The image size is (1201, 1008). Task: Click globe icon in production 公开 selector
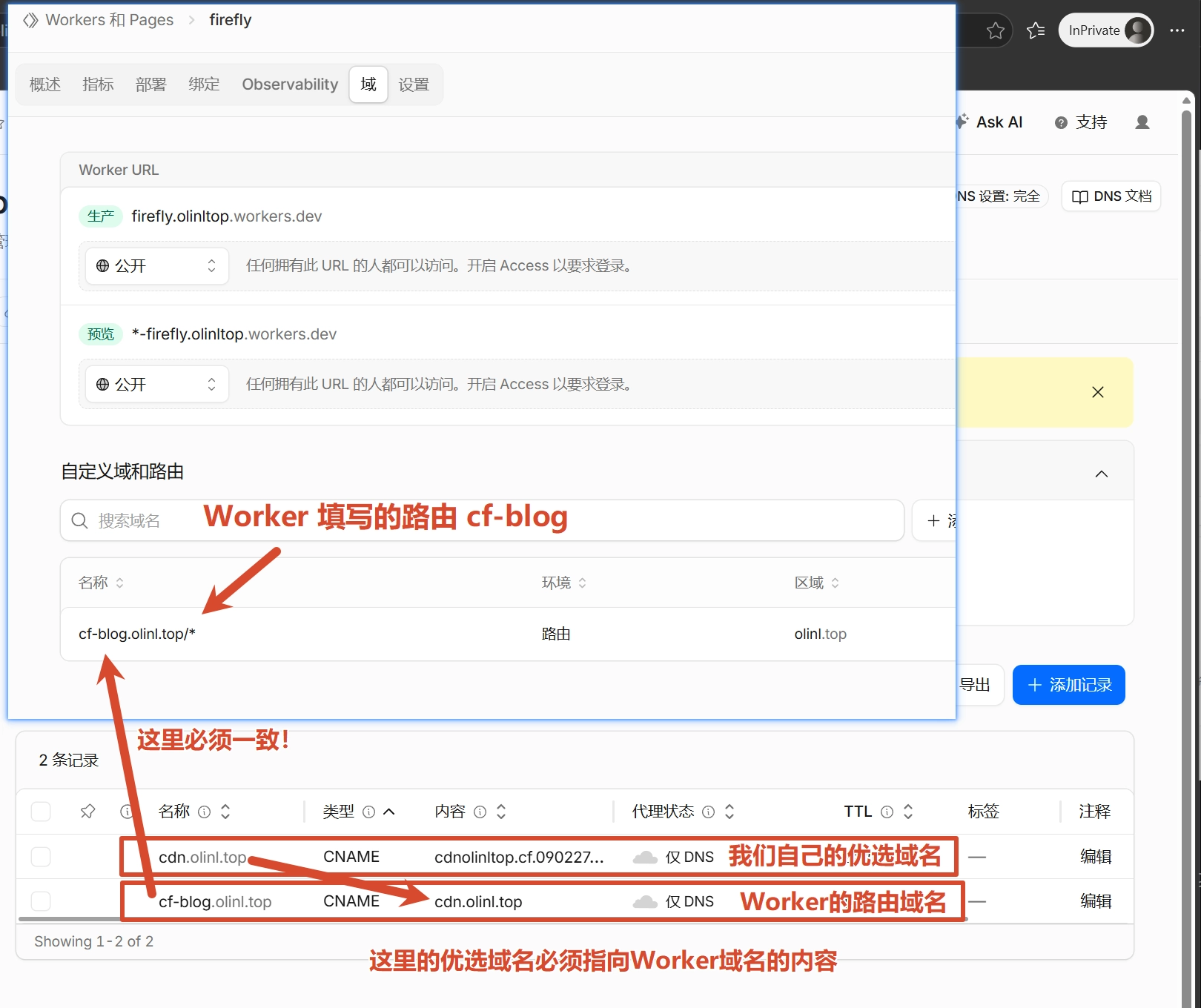coord(103,266)
